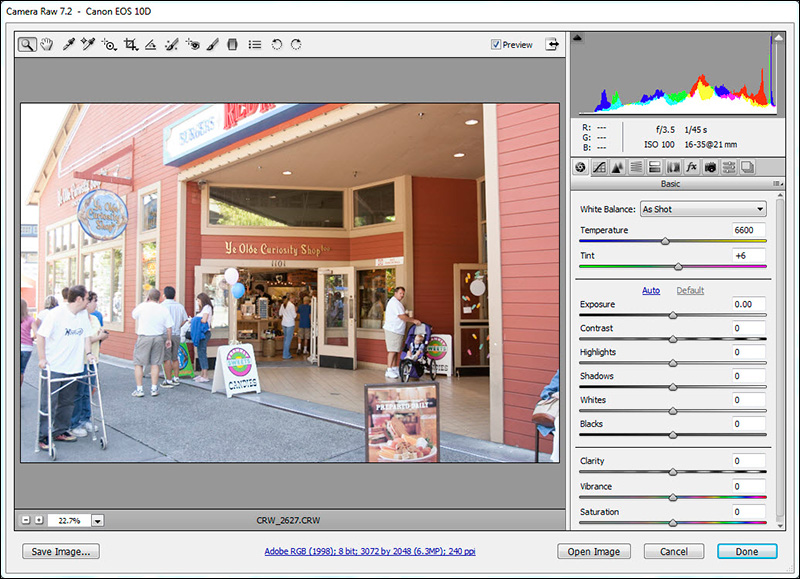Click the storefront photo preview image

pyautogui.click(x=290, y=283)
